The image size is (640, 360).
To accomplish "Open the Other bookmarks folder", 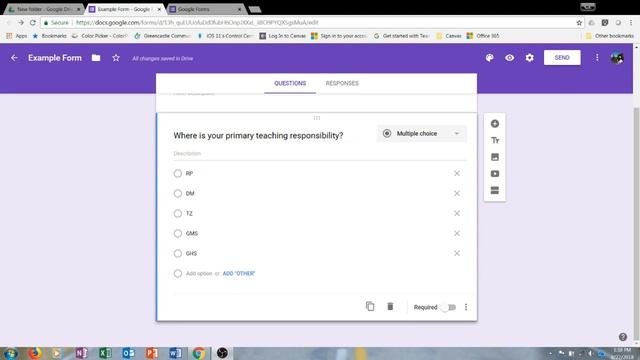I will [609, 36].
